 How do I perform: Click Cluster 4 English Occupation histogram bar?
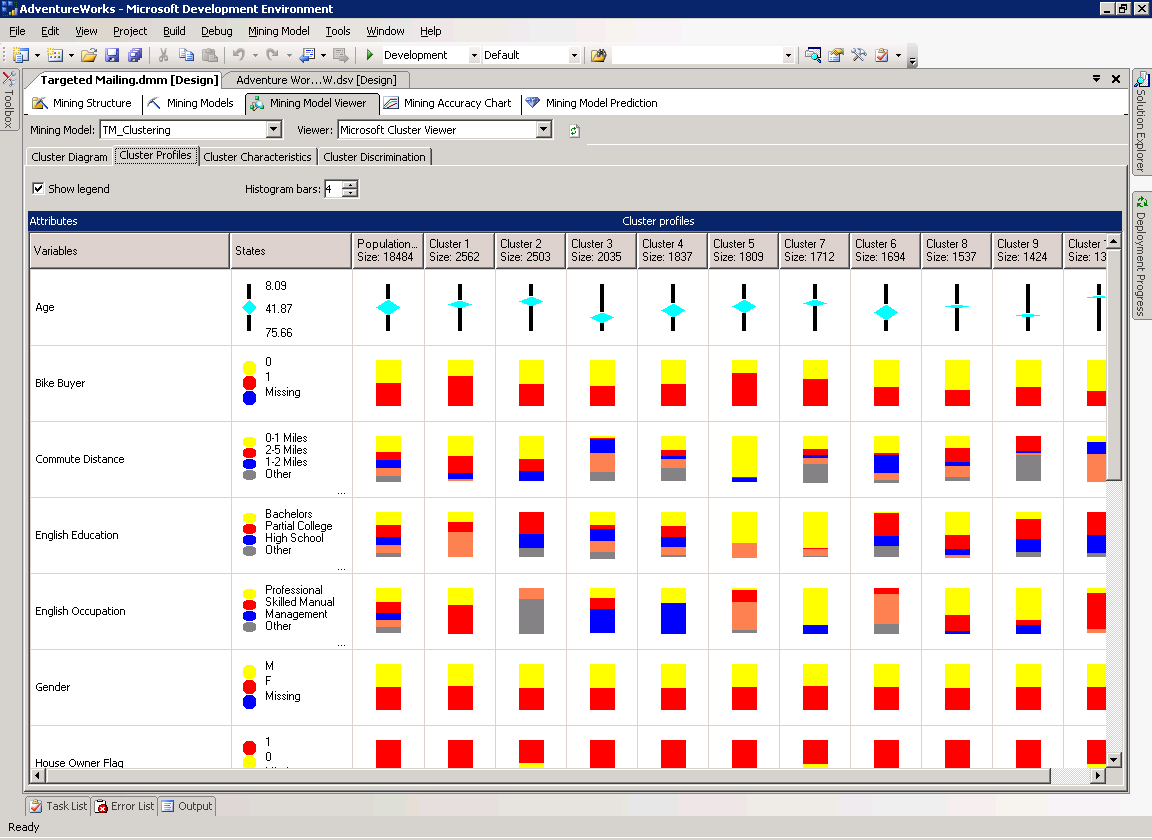point(673,611)
